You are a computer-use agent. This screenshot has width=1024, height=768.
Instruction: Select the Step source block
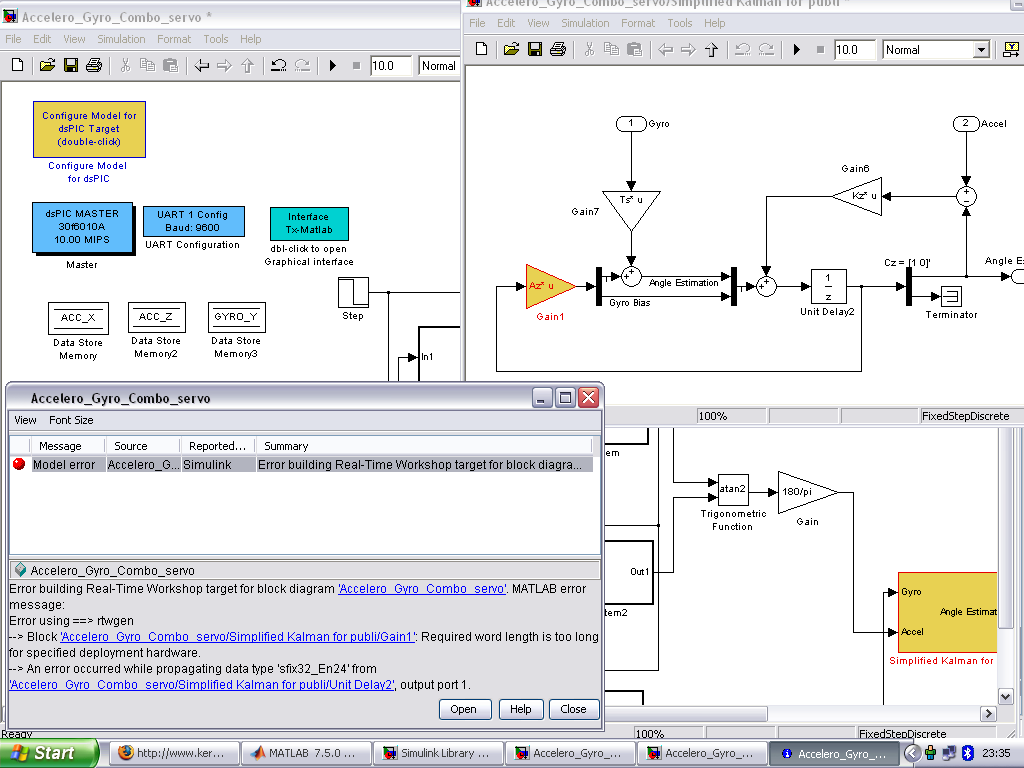[x=353, y=292]
